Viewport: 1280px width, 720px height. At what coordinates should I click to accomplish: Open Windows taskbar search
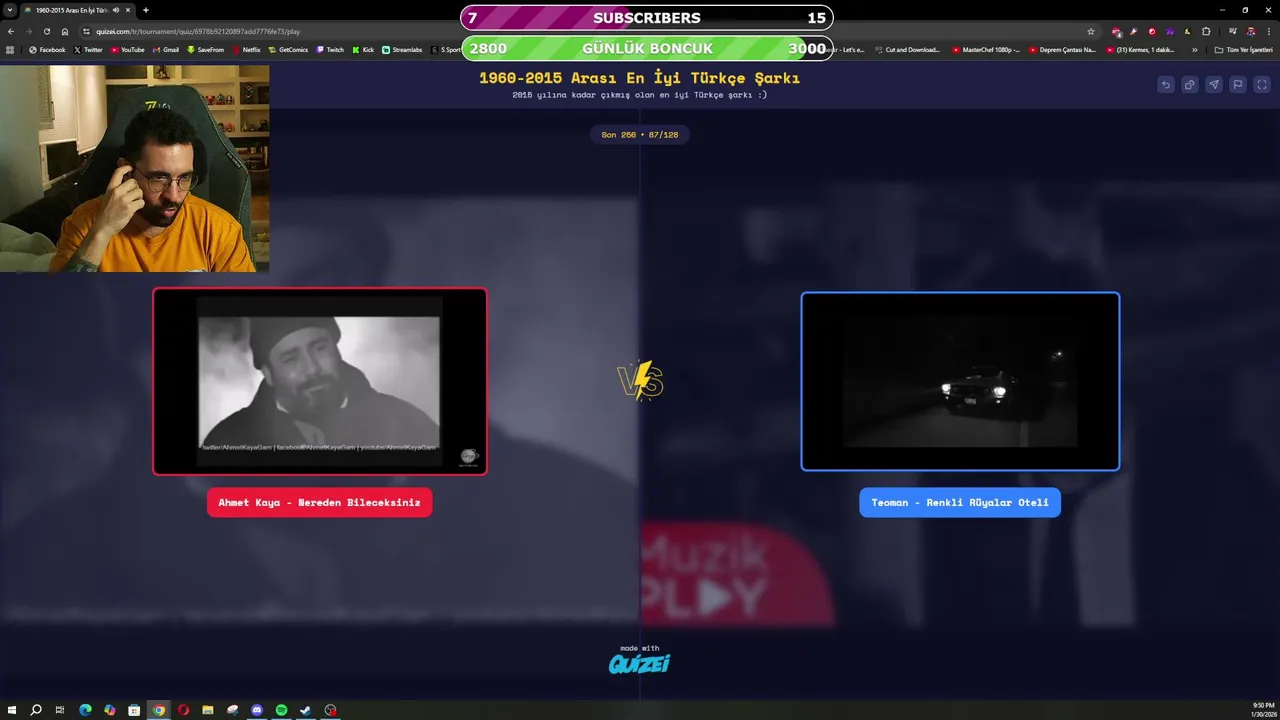pos(36,710)
